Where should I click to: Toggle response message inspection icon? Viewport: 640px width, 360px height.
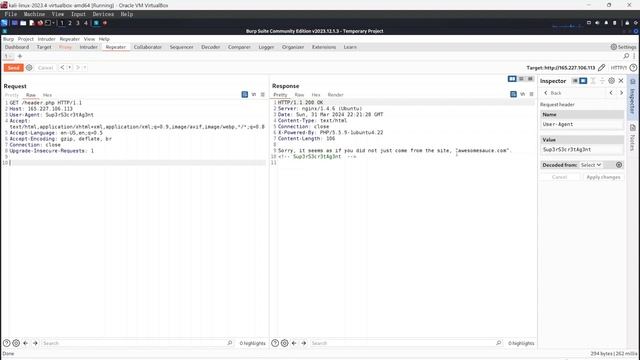[x=513, y=94]
